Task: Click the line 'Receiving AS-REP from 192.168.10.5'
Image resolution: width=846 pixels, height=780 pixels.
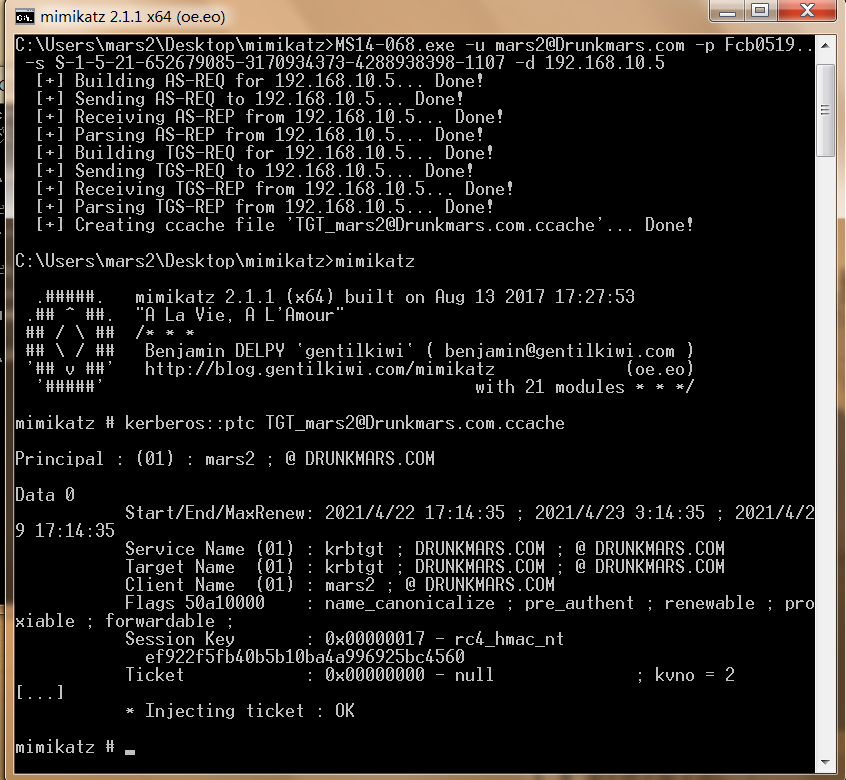Action: 269,117
